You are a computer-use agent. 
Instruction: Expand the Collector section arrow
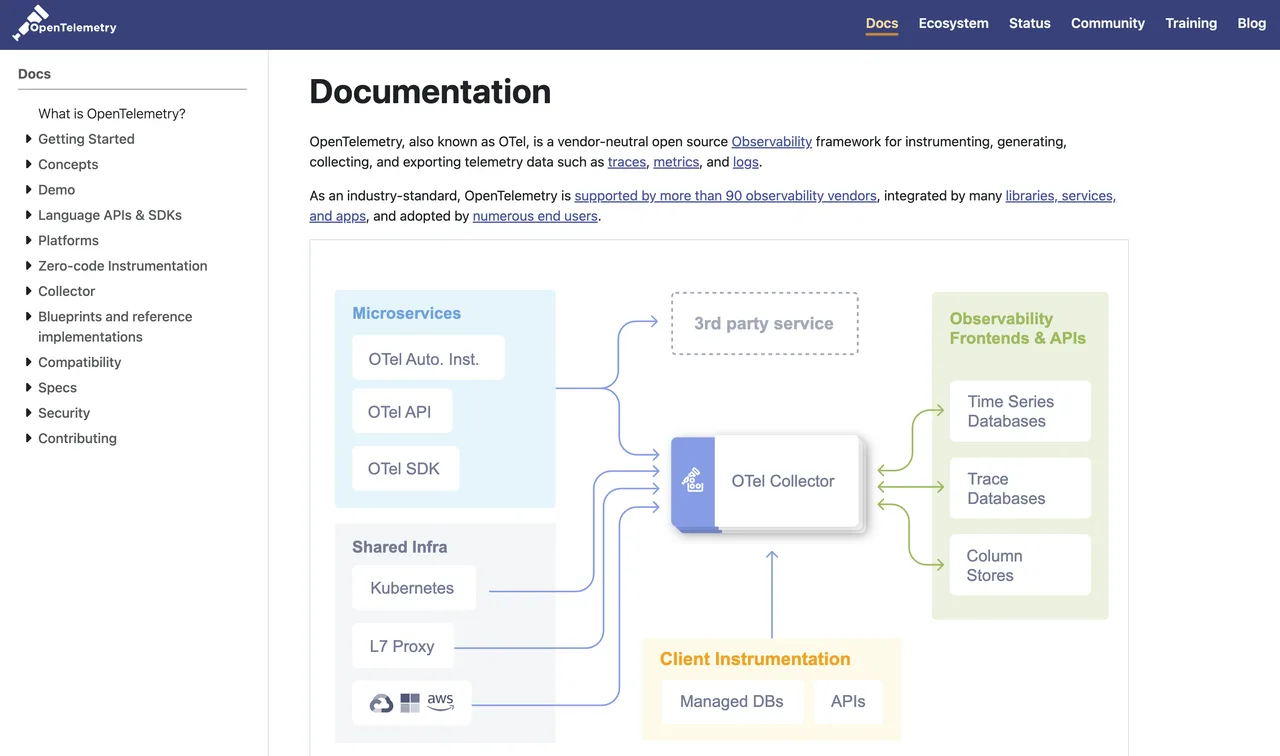pyautogui.click(x=28, y=291)
